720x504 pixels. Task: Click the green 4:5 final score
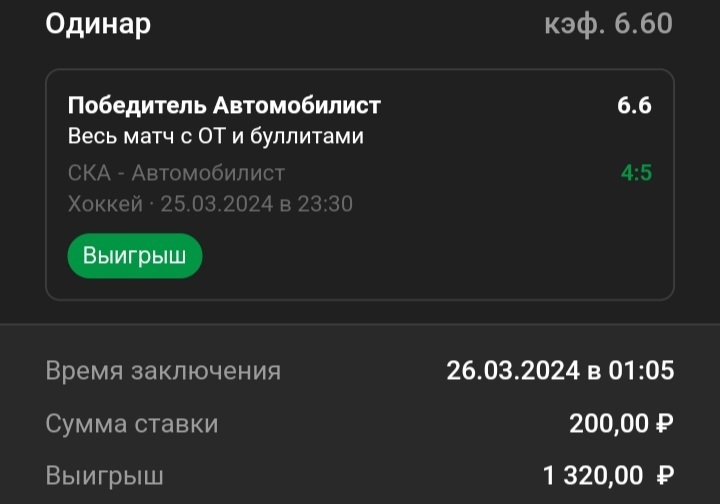(x=636, y=173)
